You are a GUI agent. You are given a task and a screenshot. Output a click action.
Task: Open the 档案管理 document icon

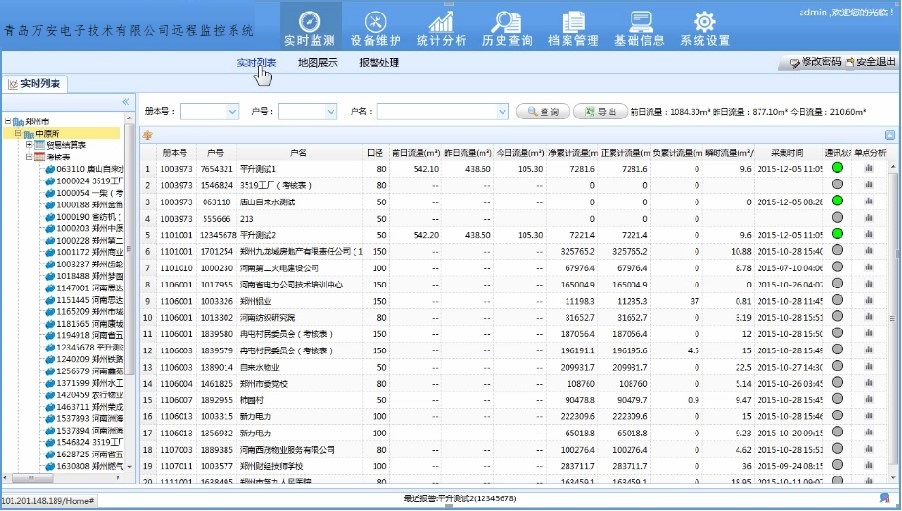[573, 22]
